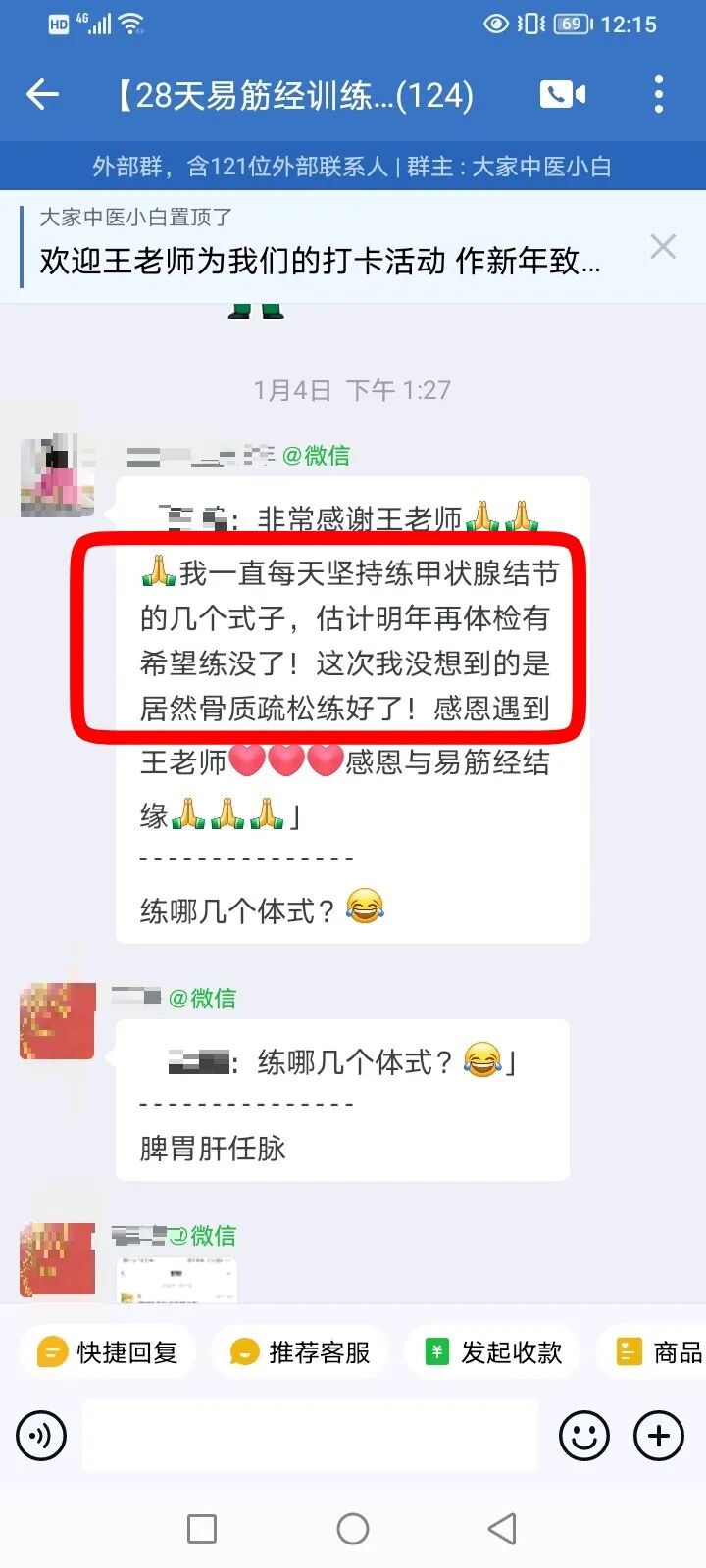Tap the 脾胃肝任脉 reply message bubble

tap(342, 1100)
